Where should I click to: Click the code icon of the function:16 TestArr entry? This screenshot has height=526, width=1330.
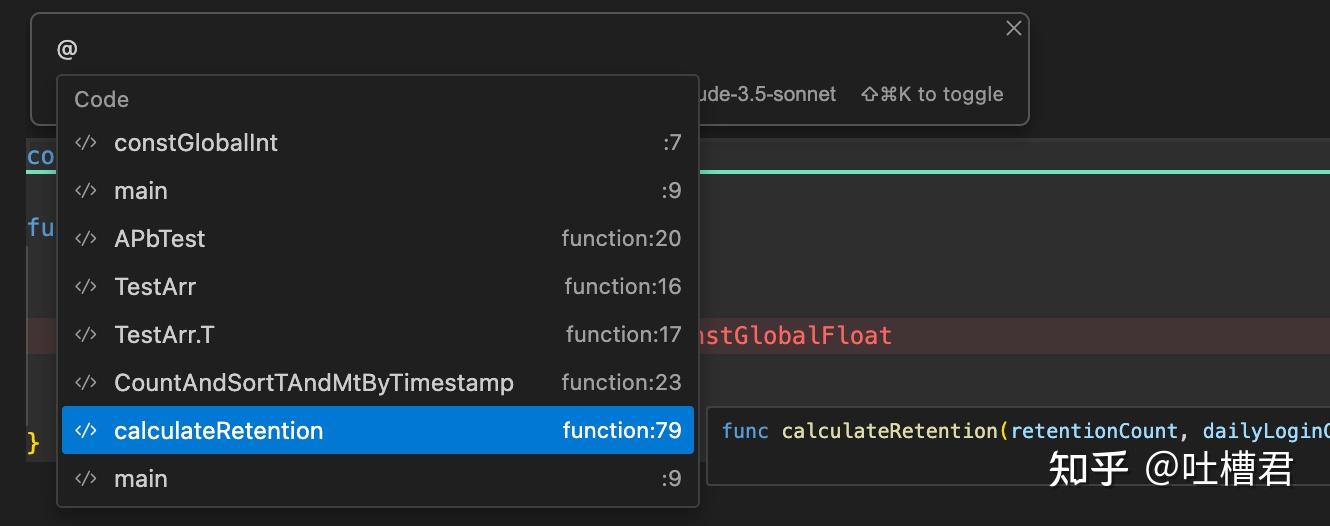coord(86,287)
